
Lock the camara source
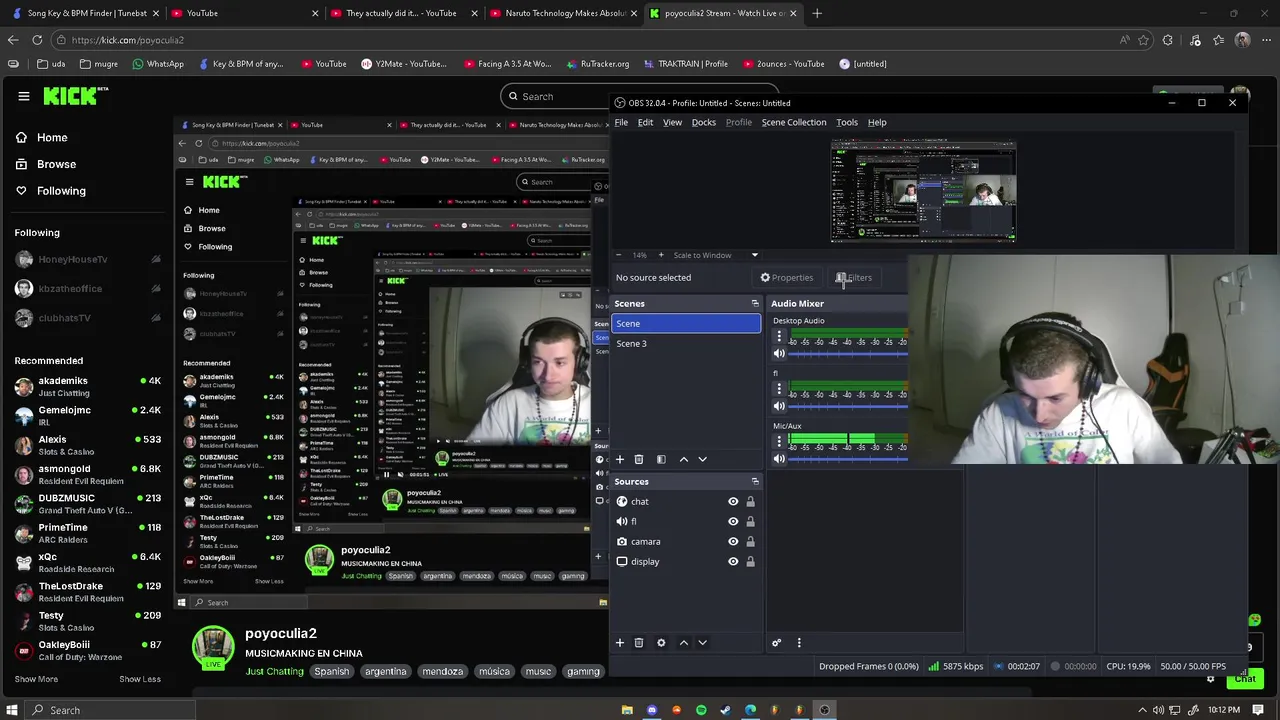[750, 542]
